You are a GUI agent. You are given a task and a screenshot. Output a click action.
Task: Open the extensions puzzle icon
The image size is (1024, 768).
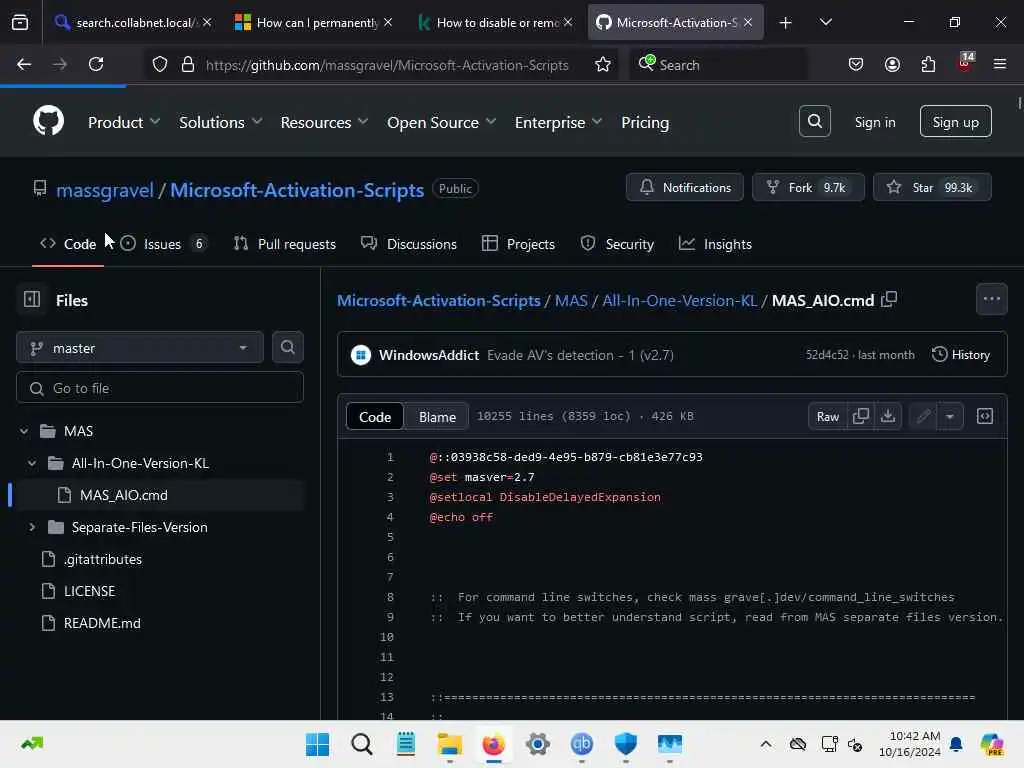click(928, 64)
